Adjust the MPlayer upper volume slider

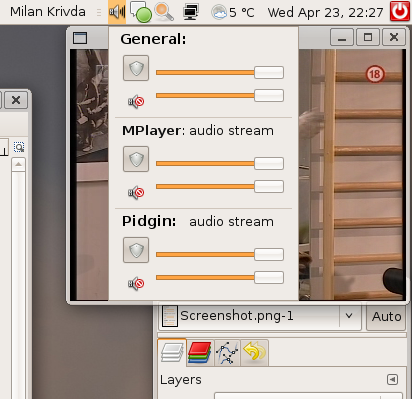(220, 163)
